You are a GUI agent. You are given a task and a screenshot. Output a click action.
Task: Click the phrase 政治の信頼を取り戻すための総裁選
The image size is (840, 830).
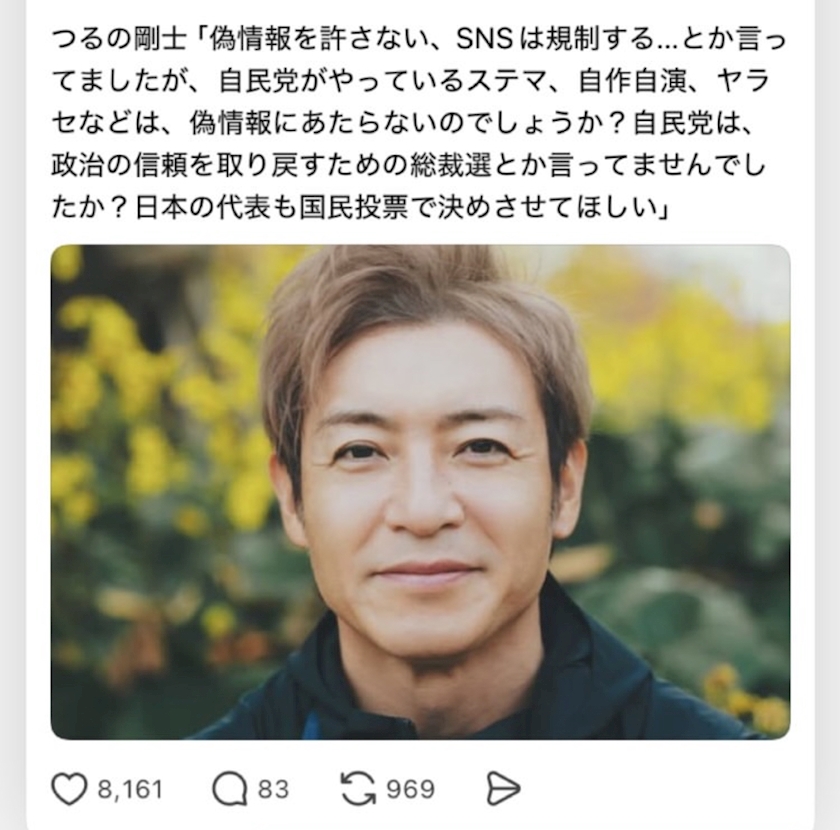tap(272, 166)
